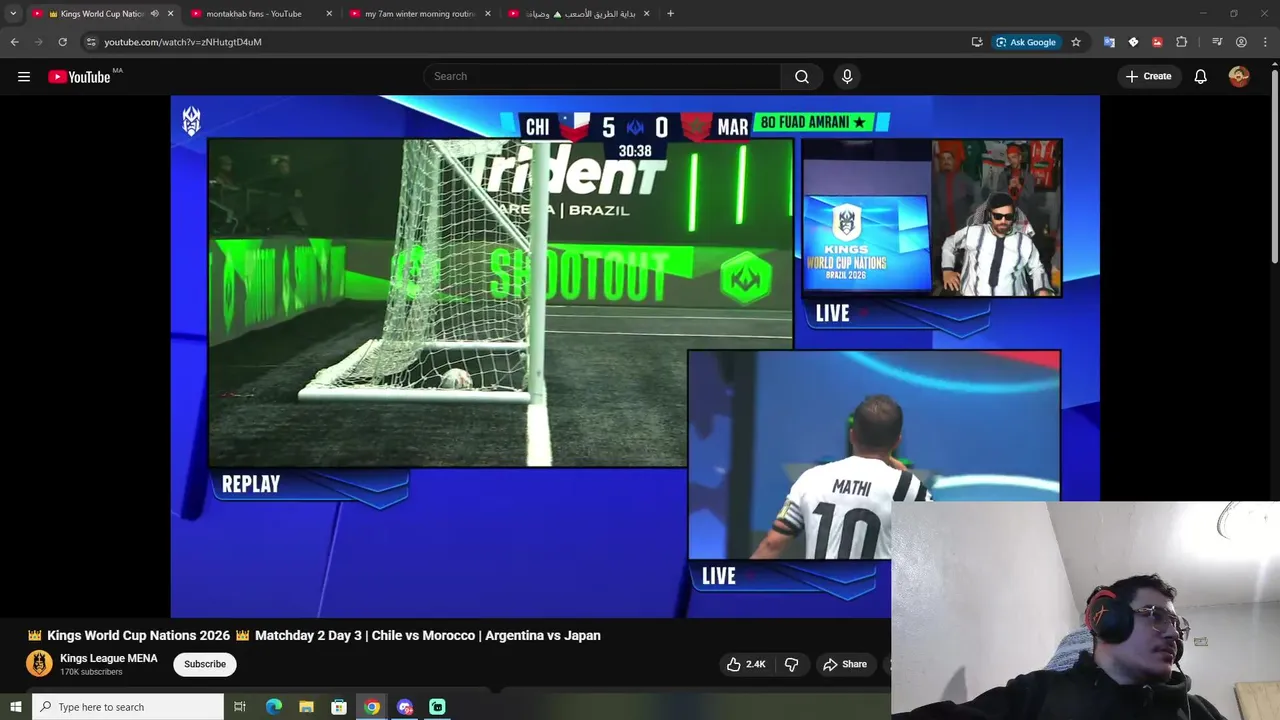The height and width of the screenshot is (720, 1280).
Task: Click the address bar URL
Action: (183, 42)
